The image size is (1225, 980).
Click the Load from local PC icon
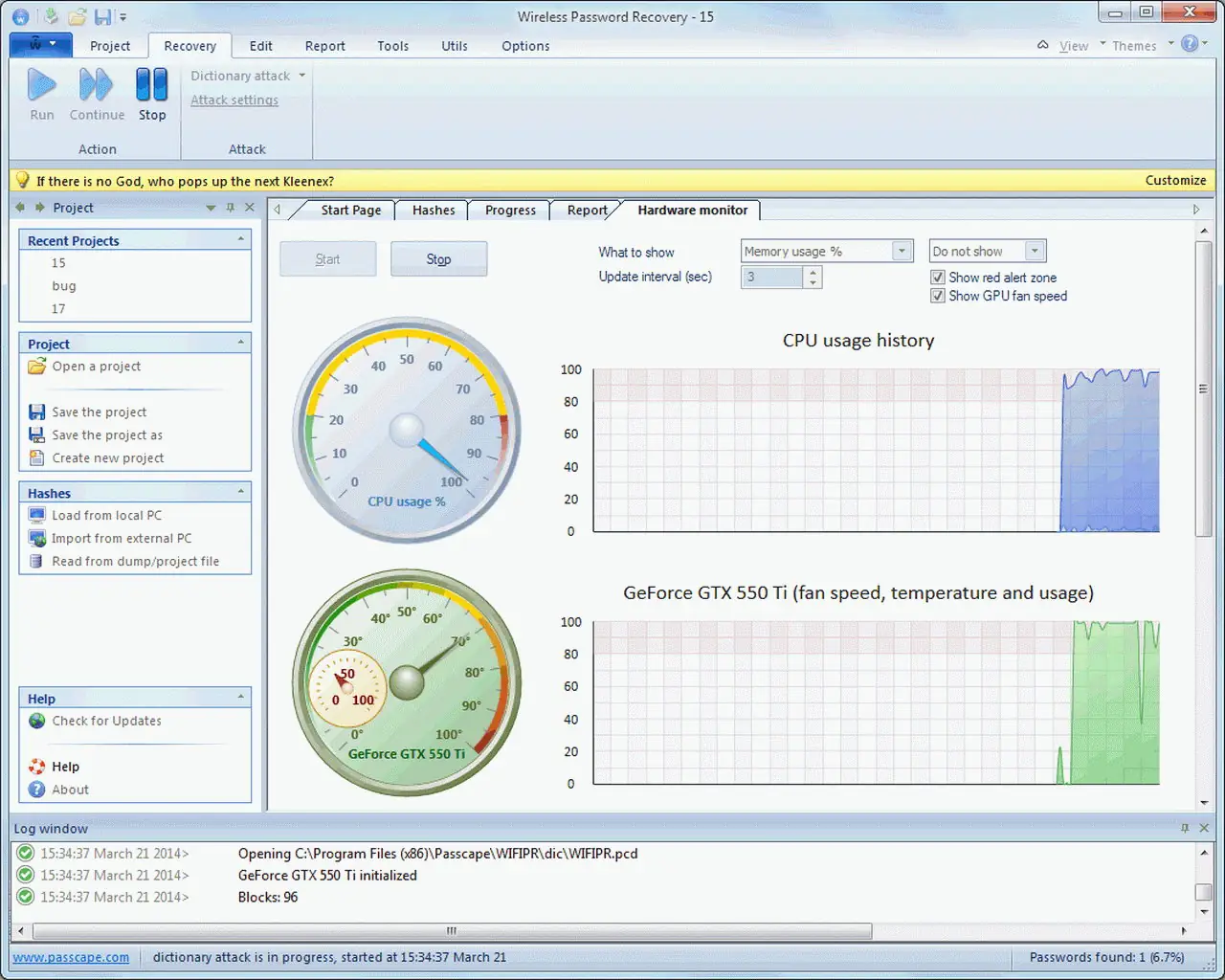(37, 515)
